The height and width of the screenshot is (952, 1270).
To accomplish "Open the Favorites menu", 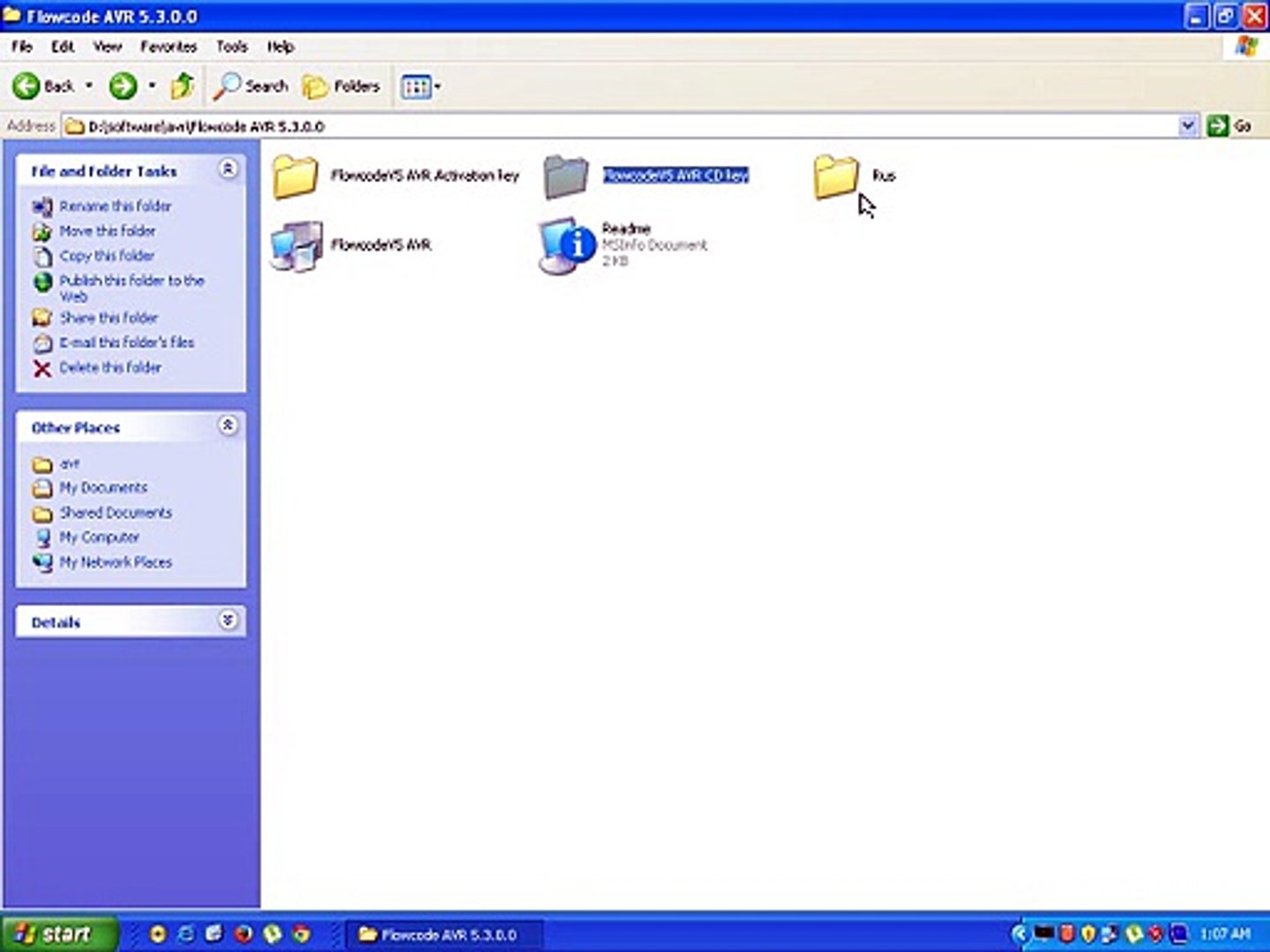I will point(168,46).
